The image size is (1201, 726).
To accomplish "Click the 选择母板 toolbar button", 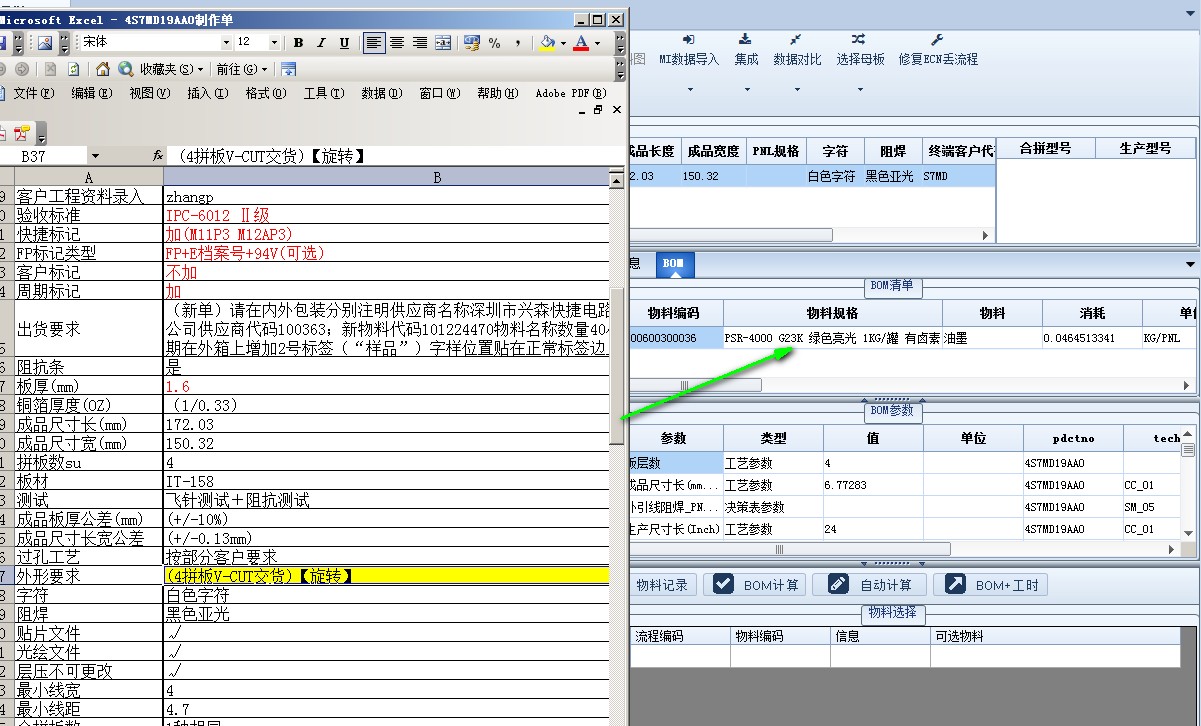I will pyautogui.click(x=861, y=48).
